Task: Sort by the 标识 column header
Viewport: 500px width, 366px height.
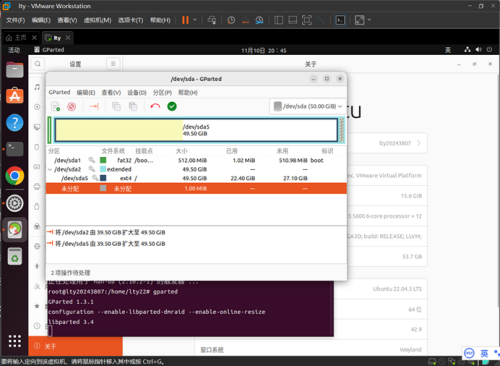Action: [327, 151]
